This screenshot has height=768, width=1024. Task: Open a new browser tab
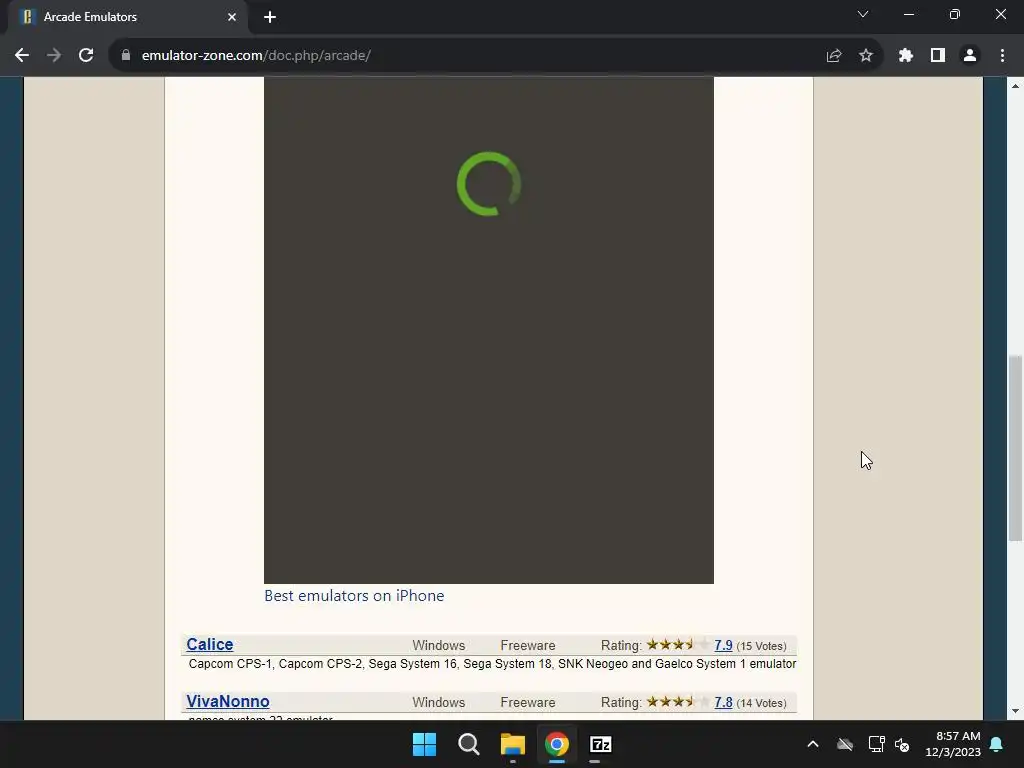click(x=270, y=17)
